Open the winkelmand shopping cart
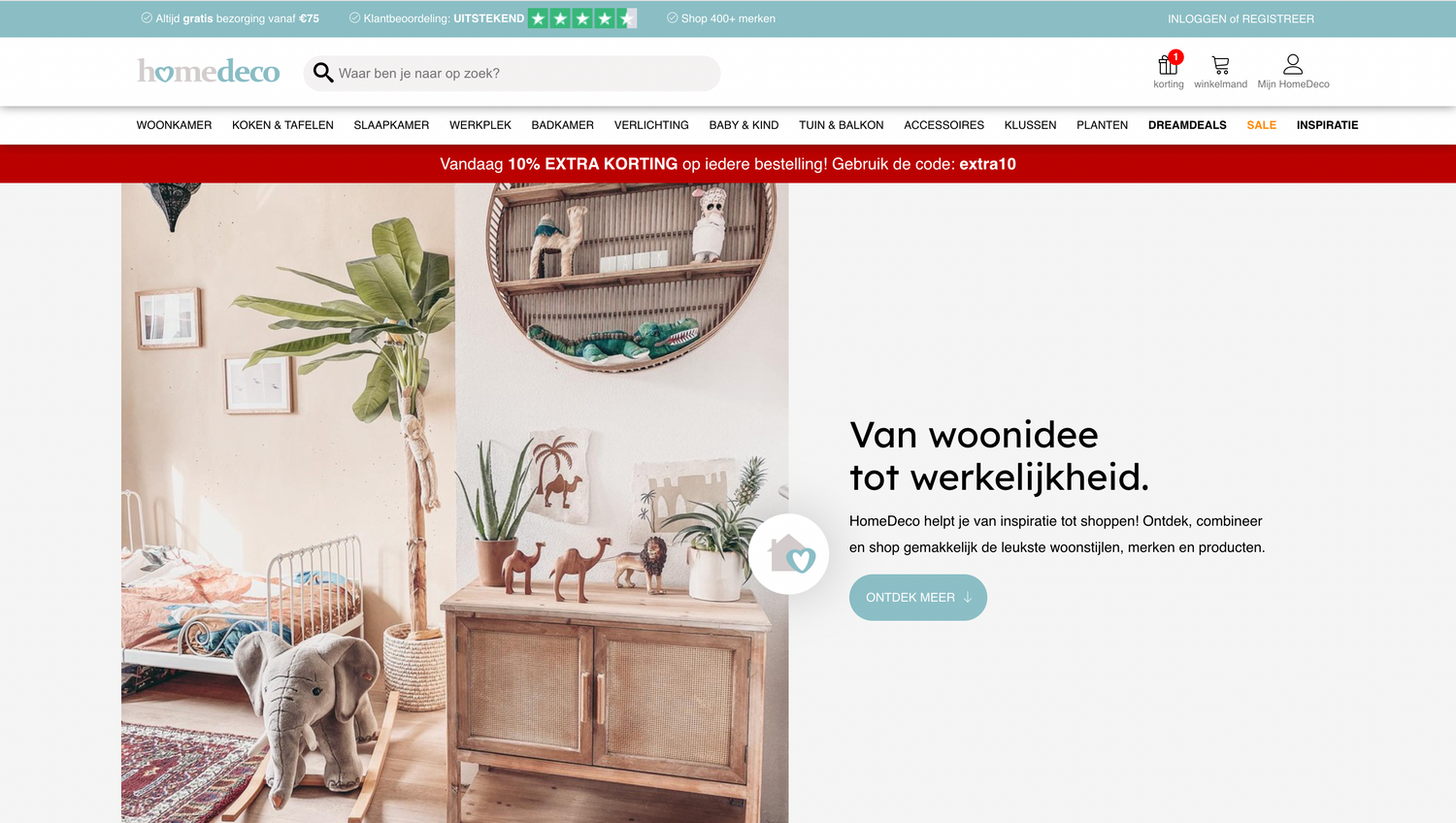Screen dimensions: 1456x823 coord(1220,66)
